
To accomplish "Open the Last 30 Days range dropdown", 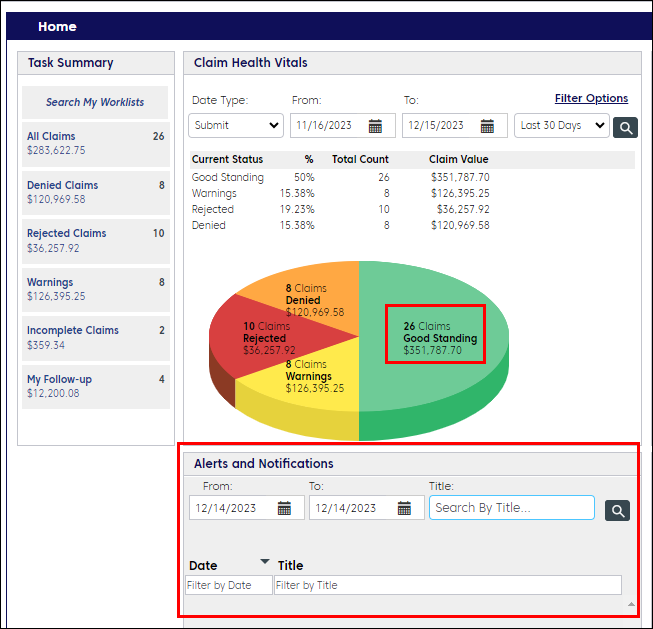I will click(x=561, y=126).
